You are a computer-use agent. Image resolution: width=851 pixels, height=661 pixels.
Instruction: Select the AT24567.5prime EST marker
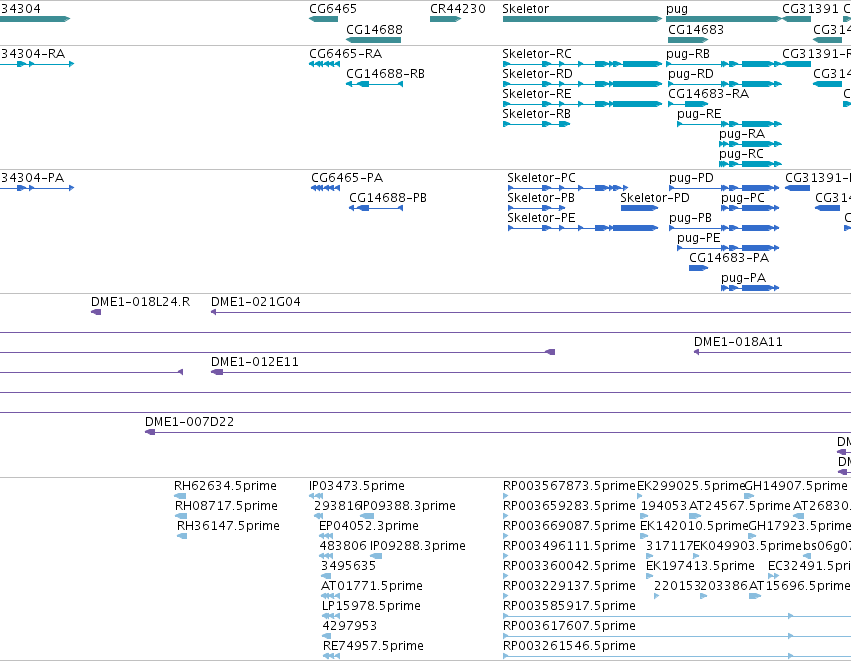[695, 516]
